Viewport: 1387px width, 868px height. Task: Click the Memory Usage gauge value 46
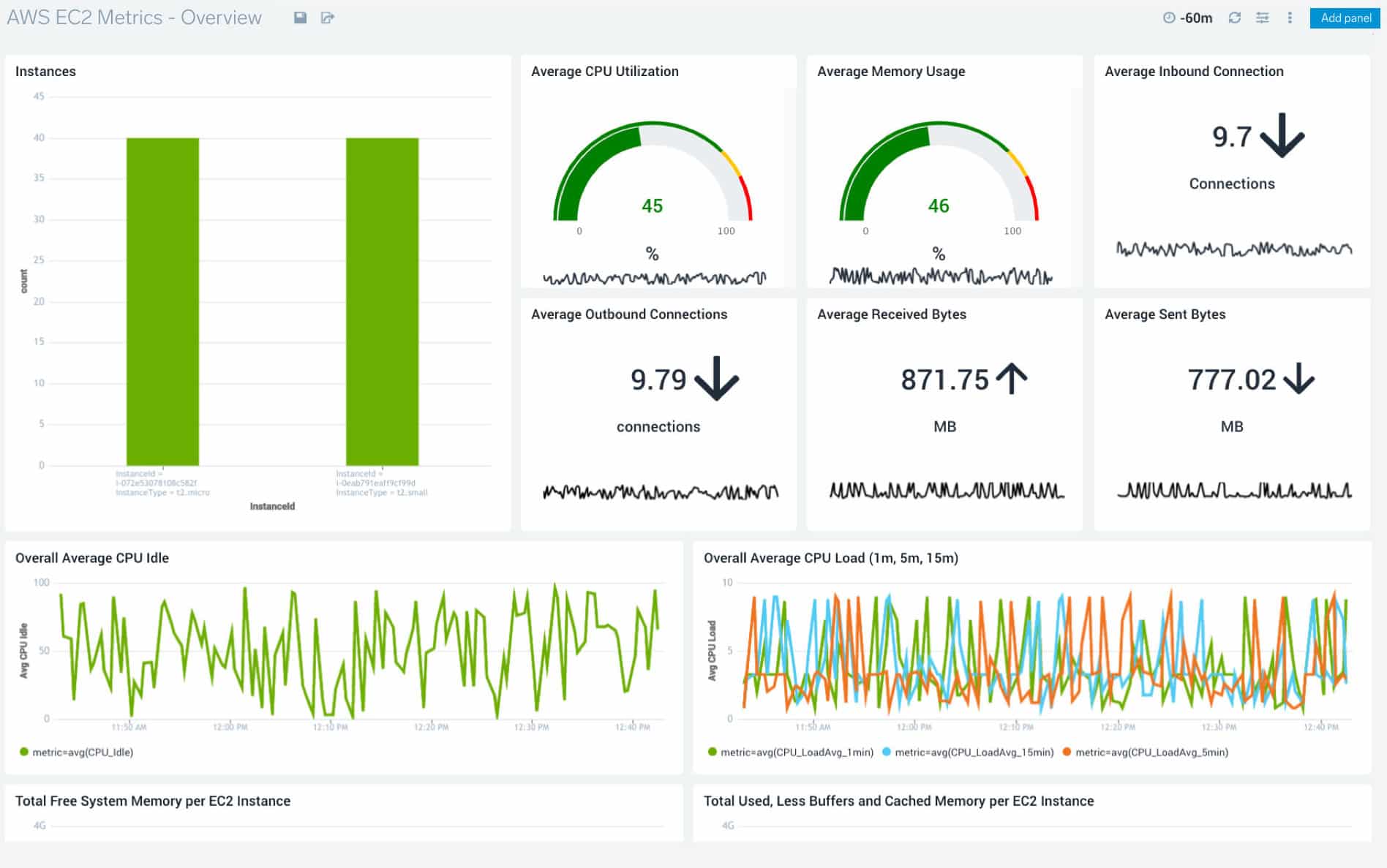939,206
